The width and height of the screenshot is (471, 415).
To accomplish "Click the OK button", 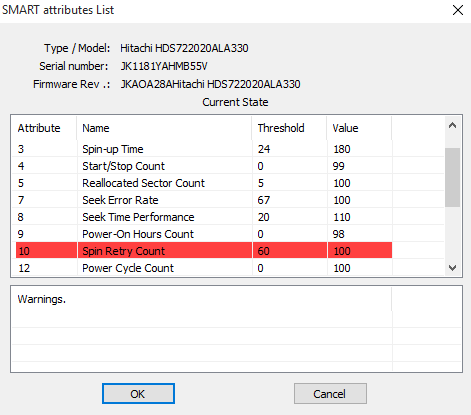I will click(138, 394).
